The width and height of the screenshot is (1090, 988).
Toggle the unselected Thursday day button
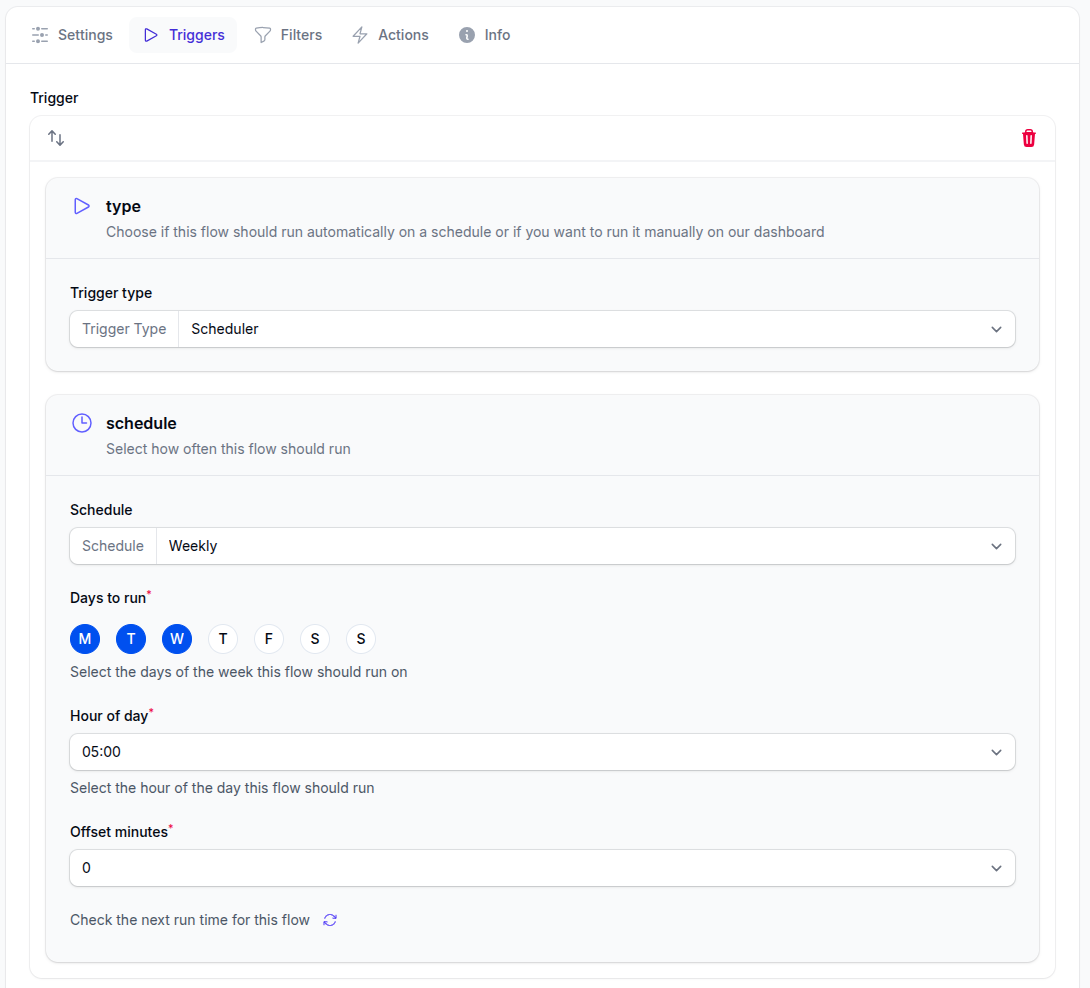coord(223,639)
